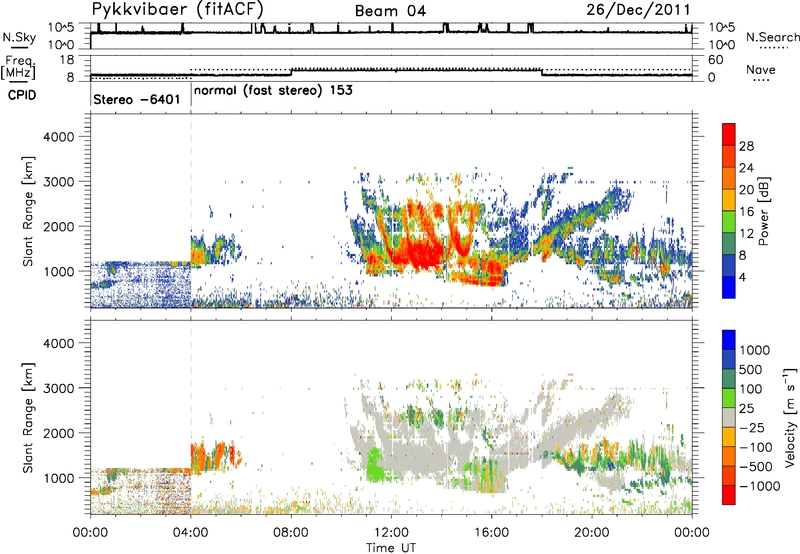This screenshot has width=800, height=554.
Task: Click the '16:00' time axis tick label
Action: (x=491, y=533)
